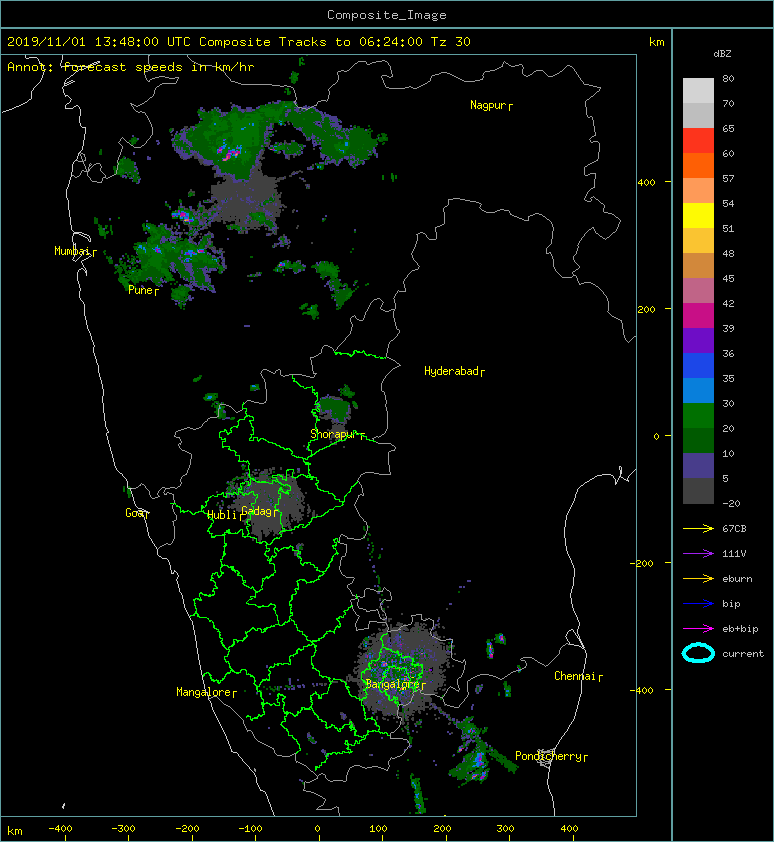The width and height of the screenshot is (774, 842).
Task: Click the 'eb+bip' legend label
Action: [x=740, y=629]
